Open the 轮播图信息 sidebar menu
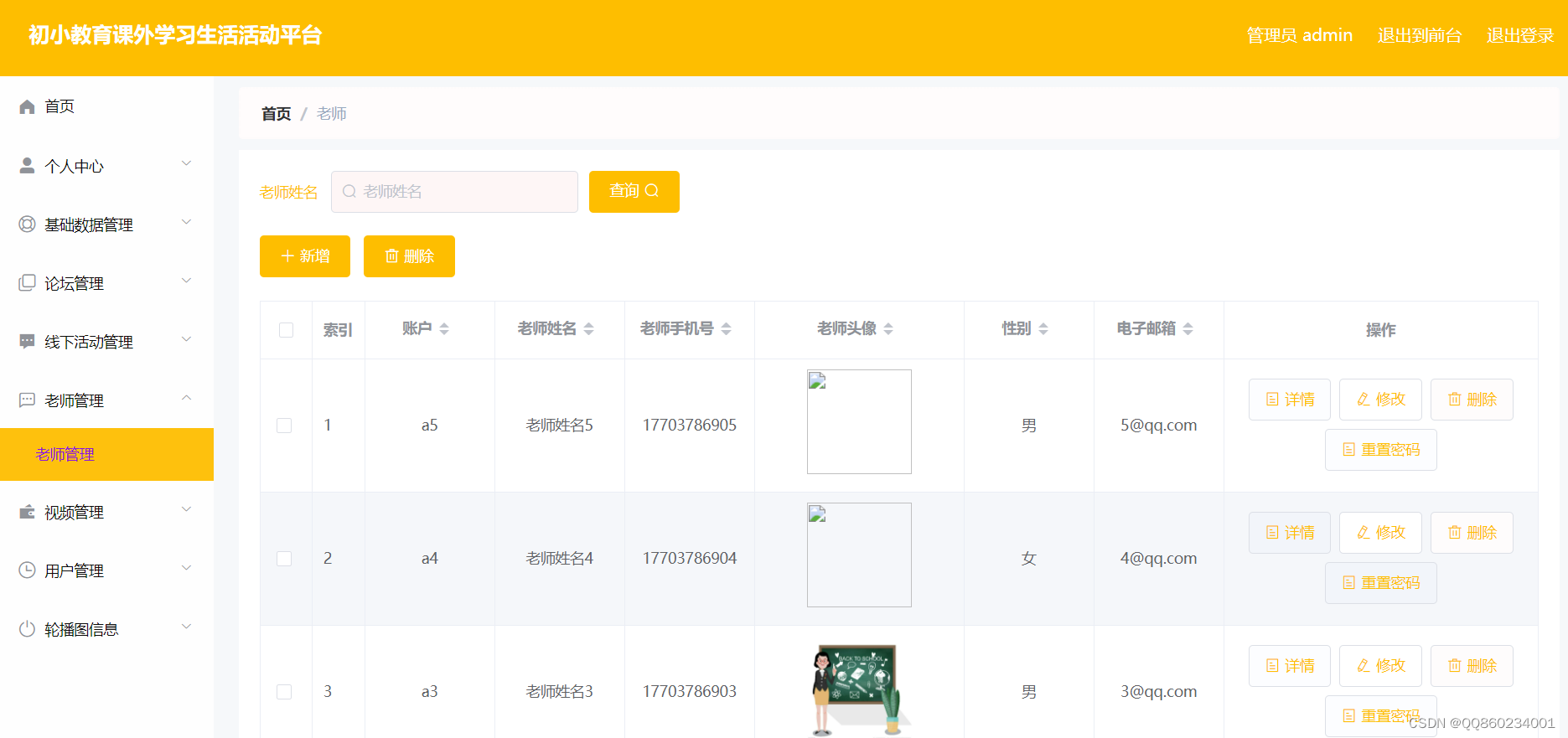The width and height of the screenshot is (1568, 738). coord(106,629)
